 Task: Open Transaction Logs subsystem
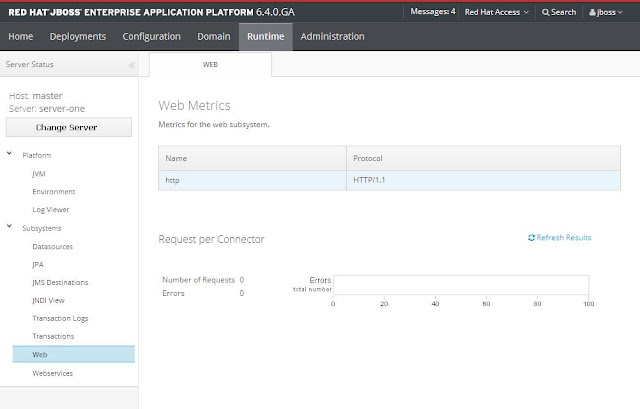(x=60, y=318)
